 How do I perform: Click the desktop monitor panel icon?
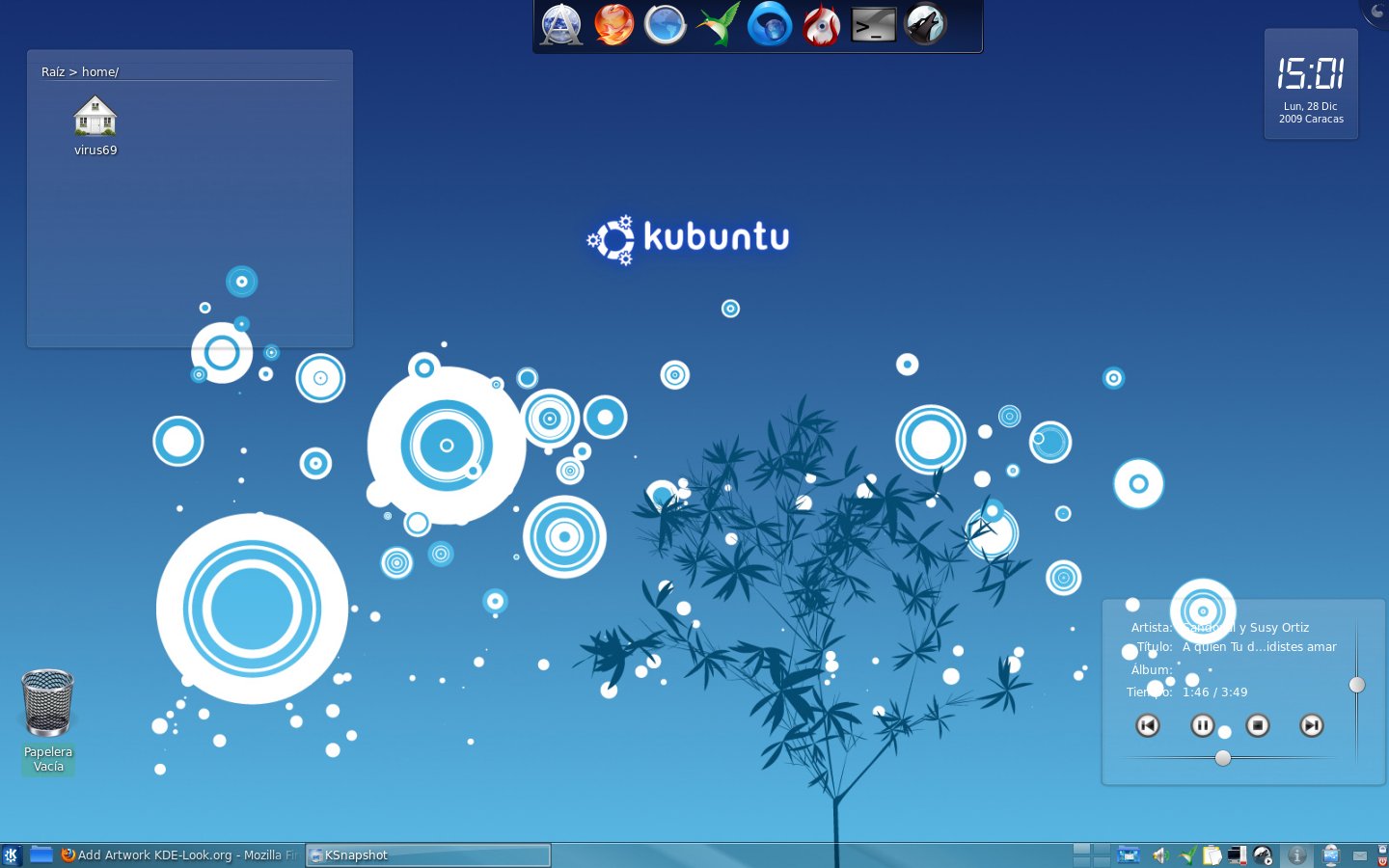pos(1331,855)
